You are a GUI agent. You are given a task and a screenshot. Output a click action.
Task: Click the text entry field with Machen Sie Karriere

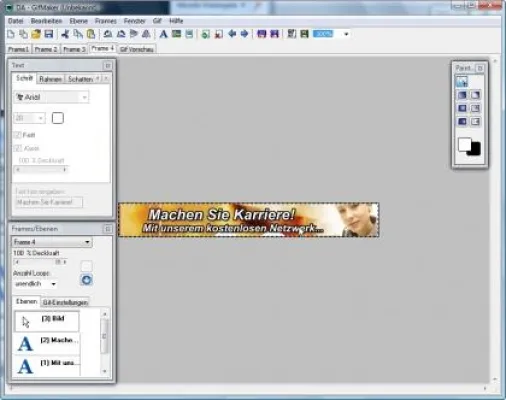coord(49,202)
